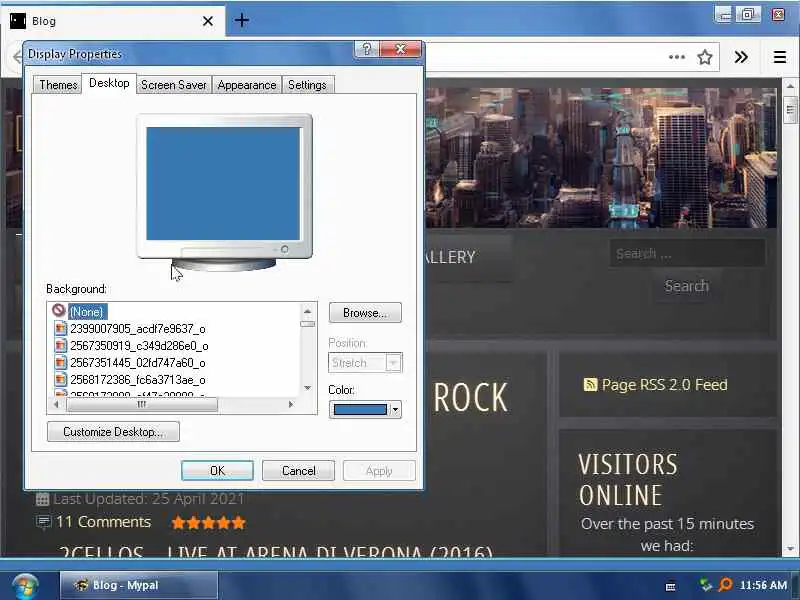Open the Page RSS 2.0 Feed link

[664, 385]
